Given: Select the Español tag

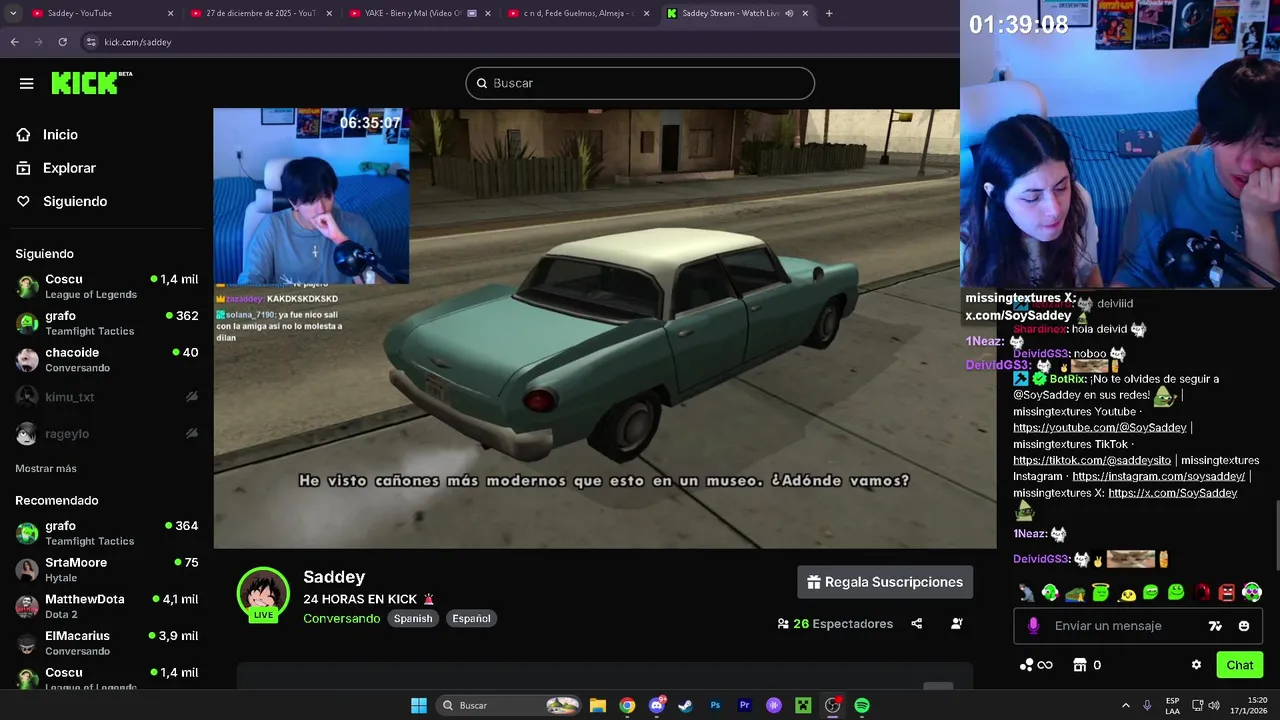Looking at the screenshot, I should tap(471, 618).
